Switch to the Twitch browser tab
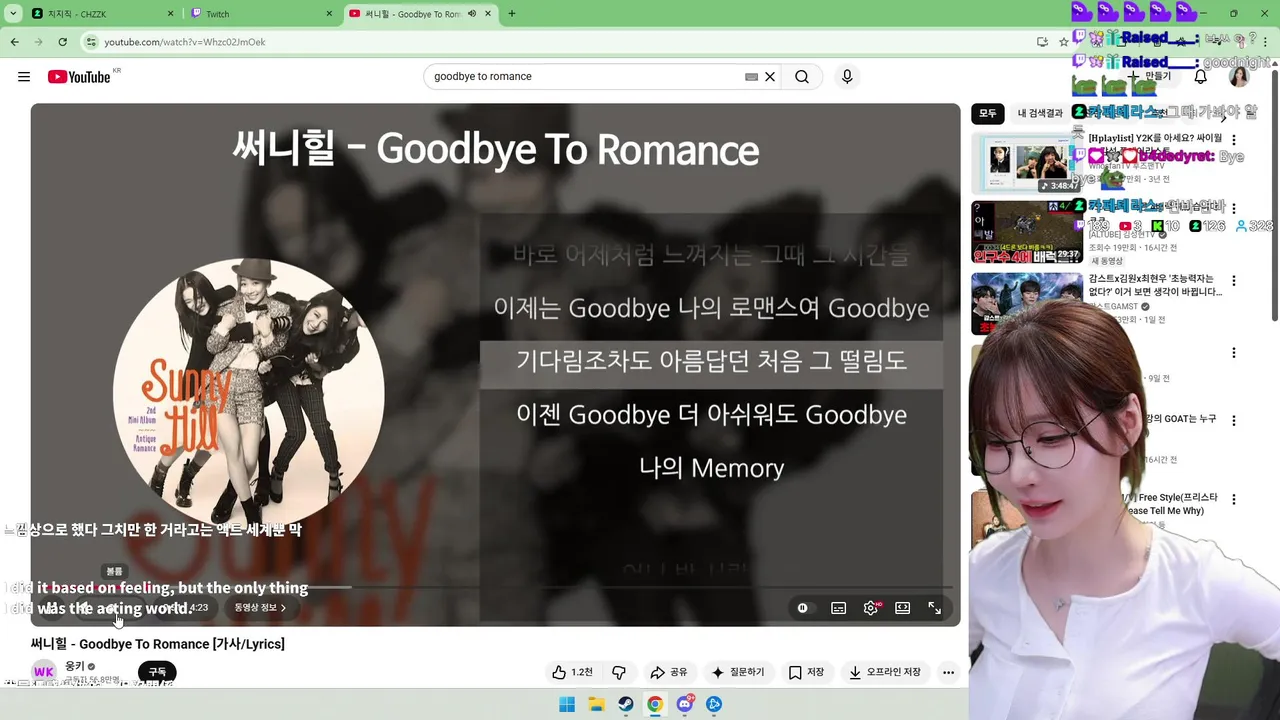This screenshot has width=1280, height=720. pos(260,14)
